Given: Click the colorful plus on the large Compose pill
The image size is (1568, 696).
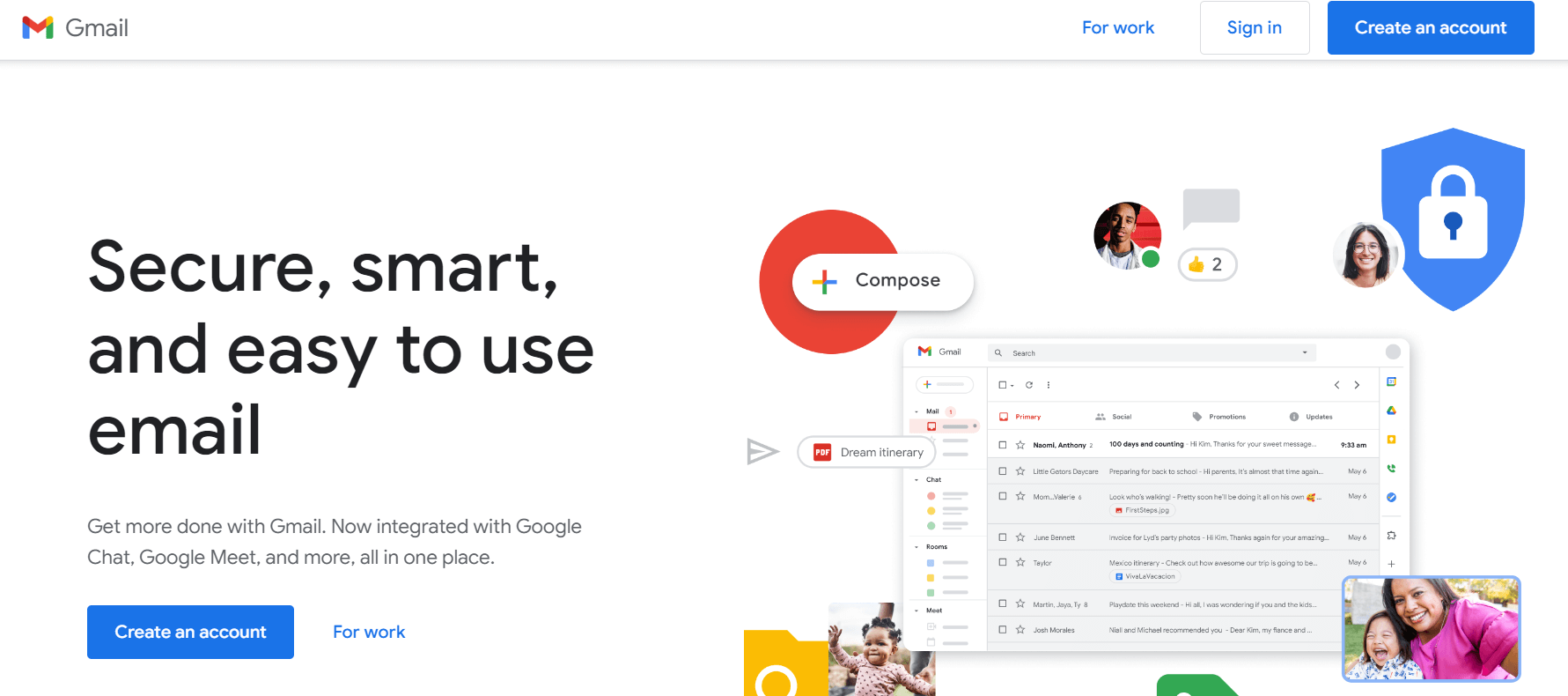Looking at the screenshot, I should point(825,281).
